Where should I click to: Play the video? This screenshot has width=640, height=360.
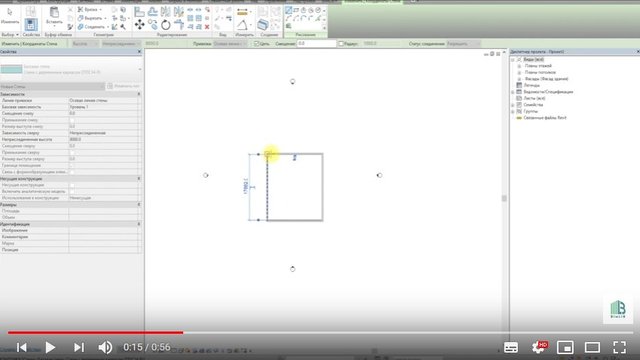(x=50, y=347)
